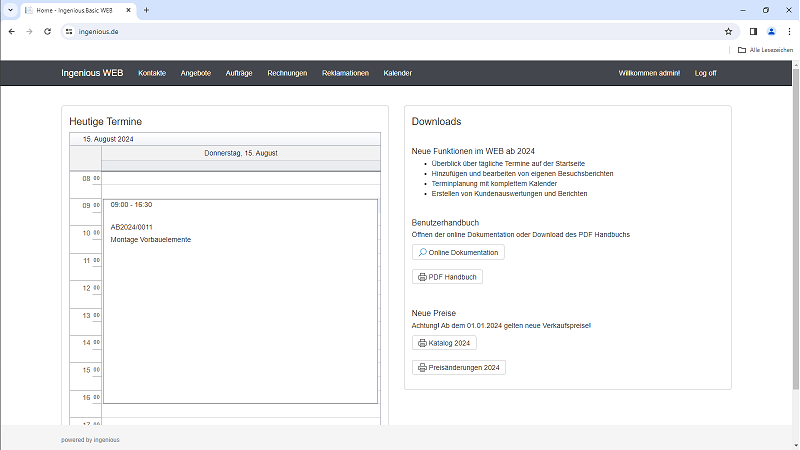The height and width of the screenshot is (450, 800).
Task: Click the printer icon on Katalog 2024
Action: [x=422, y=343]
